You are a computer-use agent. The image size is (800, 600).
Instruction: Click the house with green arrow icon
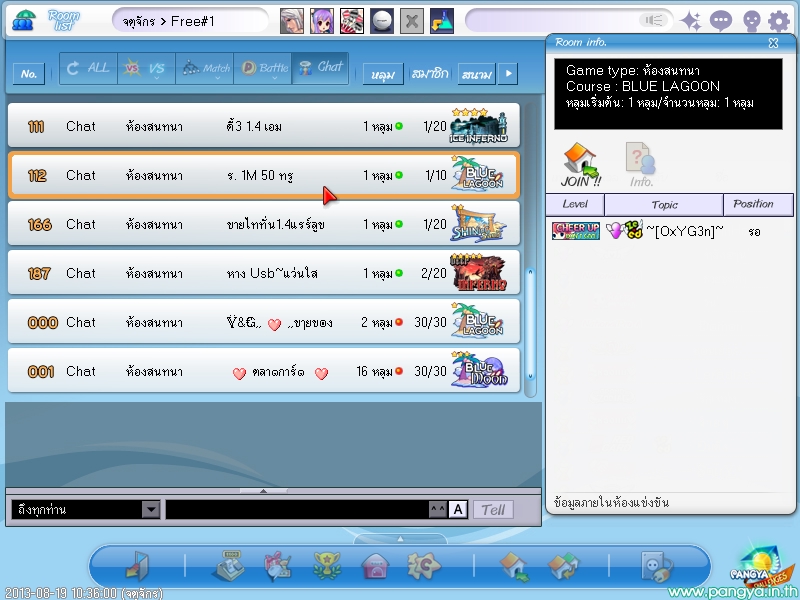[514, 566]
